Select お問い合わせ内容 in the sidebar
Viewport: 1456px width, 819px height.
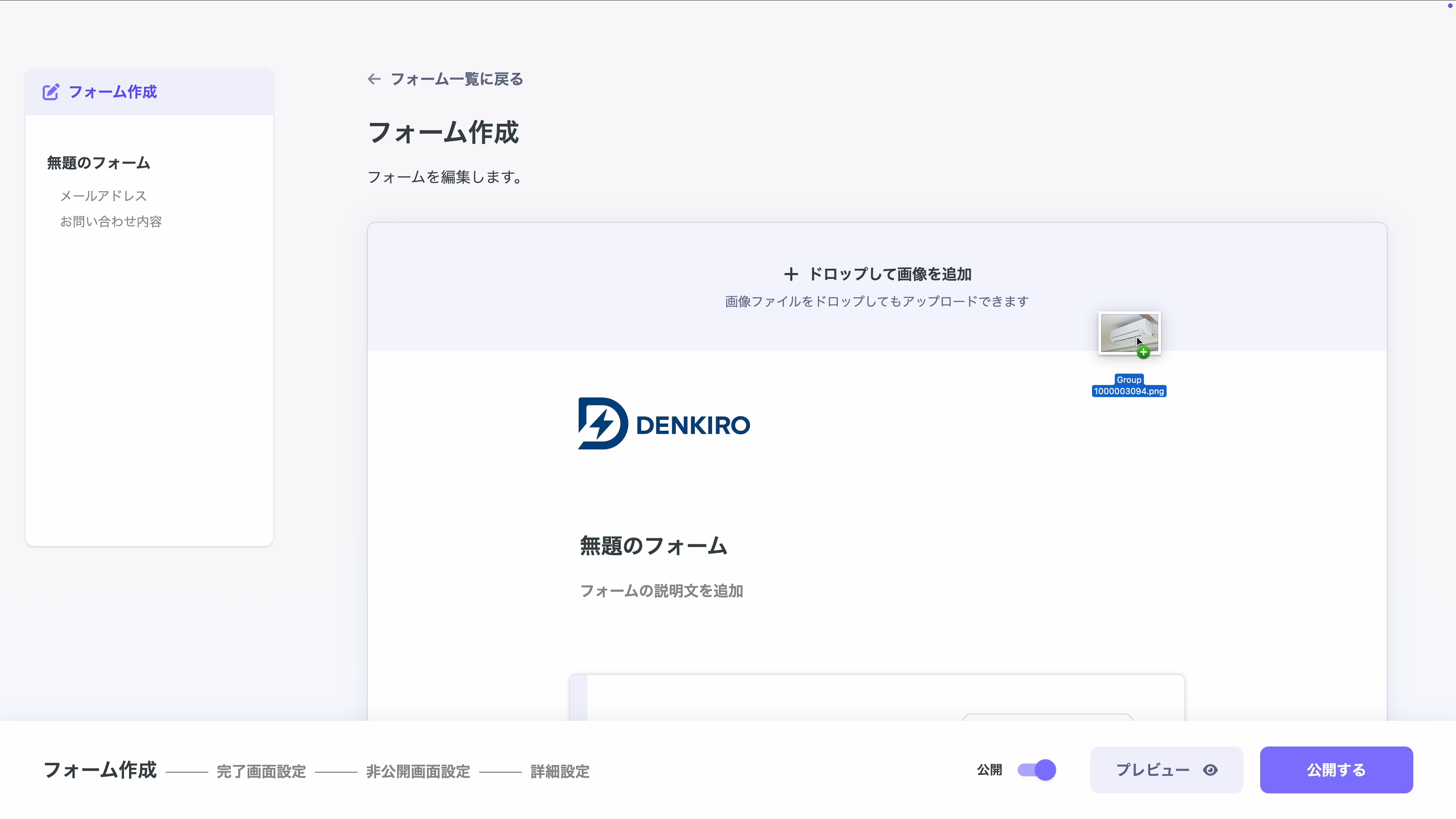point(111,221)
